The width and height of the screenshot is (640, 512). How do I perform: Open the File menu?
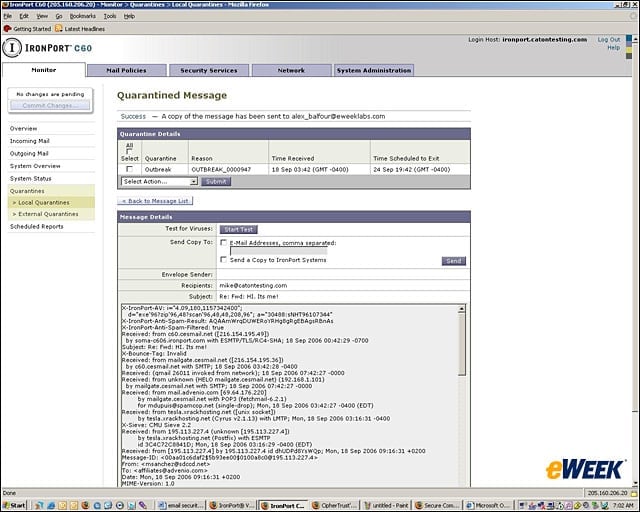[x=8, y=16]
